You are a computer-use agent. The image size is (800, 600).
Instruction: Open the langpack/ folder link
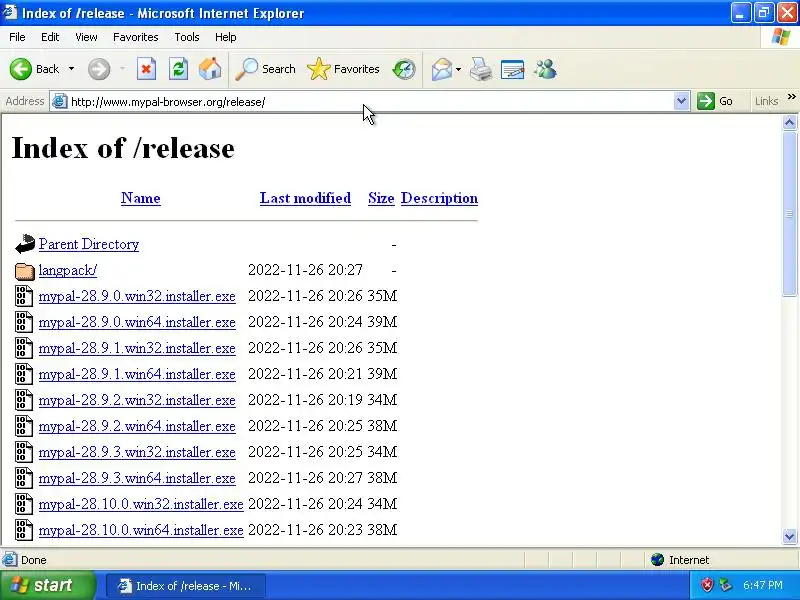coord(68,270)
